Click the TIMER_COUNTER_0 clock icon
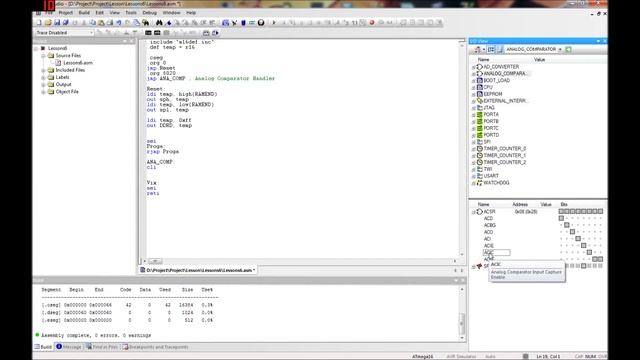 (x=480, y=149)
